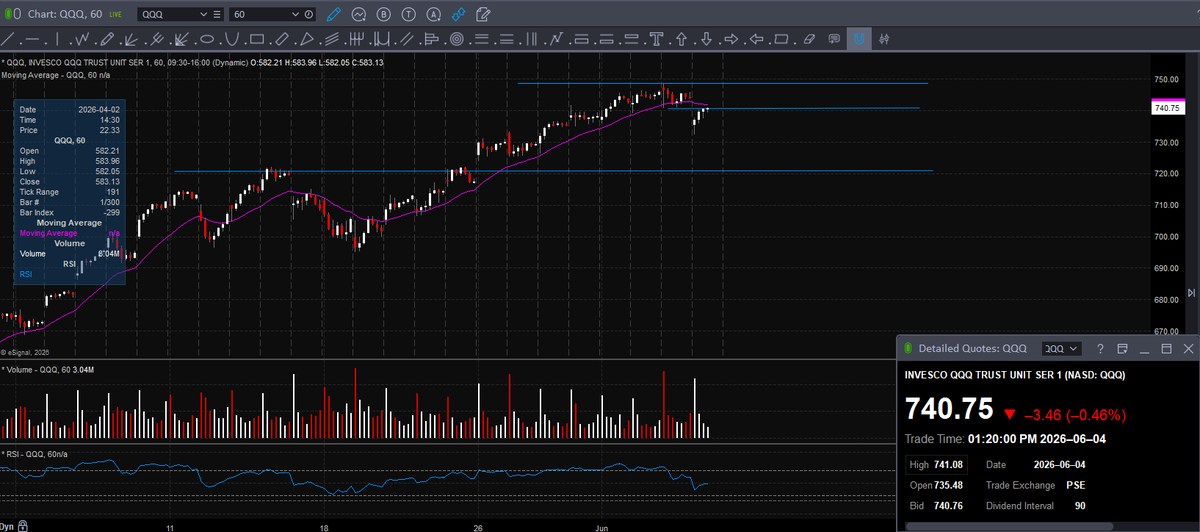This screenshot has height=532, width=1200.
Task: Click the Dyn scaling button at bottom left
Action: click(x=9, y=526)
